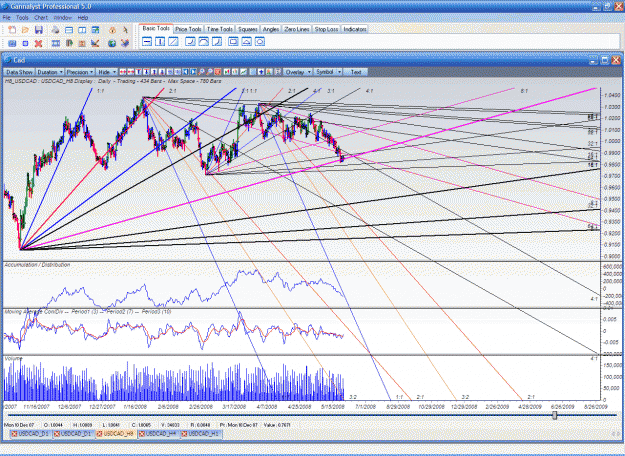Screen dimensions: 625x456
Task: Click the red square icon after the magnifiers
Action: click(218, 72)
